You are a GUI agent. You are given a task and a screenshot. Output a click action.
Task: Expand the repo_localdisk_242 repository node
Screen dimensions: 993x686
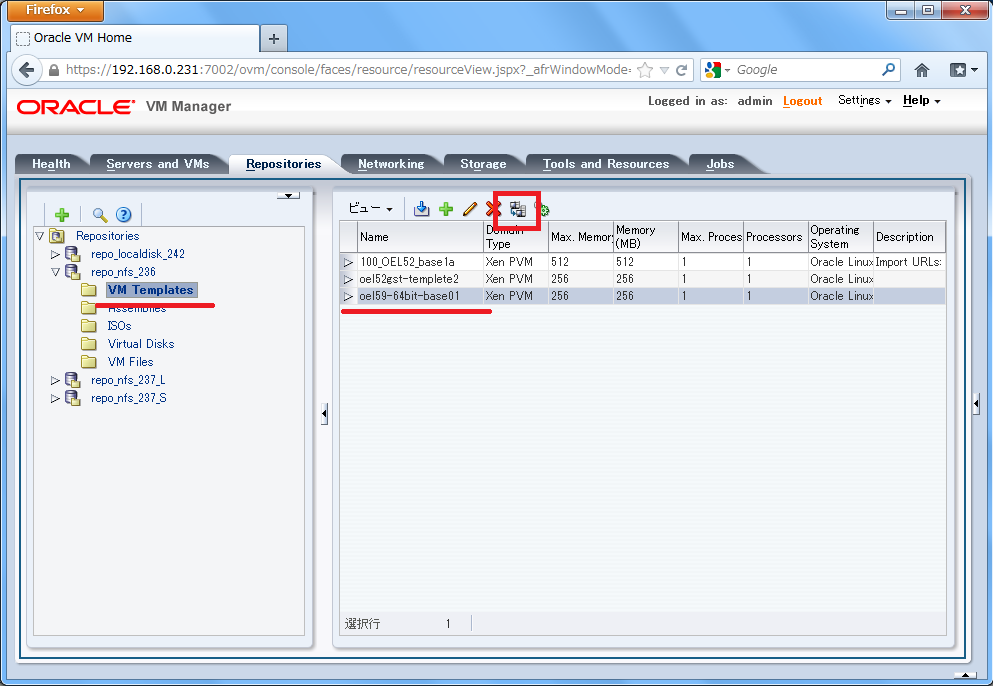tap(55, 253)
